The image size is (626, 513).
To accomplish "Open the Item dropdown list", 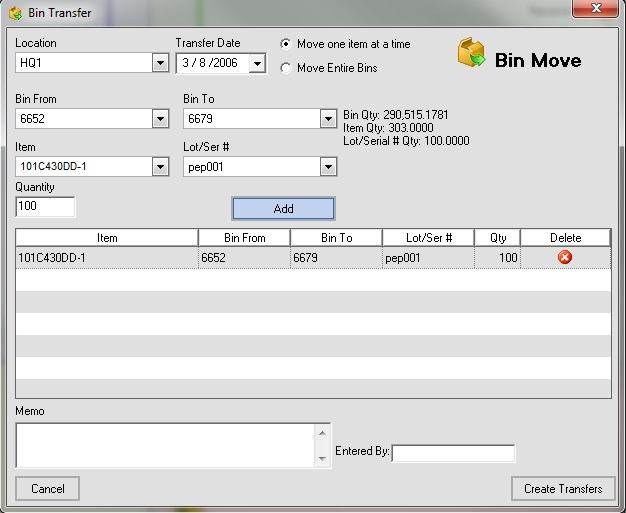I will click(x=160, y=167).
